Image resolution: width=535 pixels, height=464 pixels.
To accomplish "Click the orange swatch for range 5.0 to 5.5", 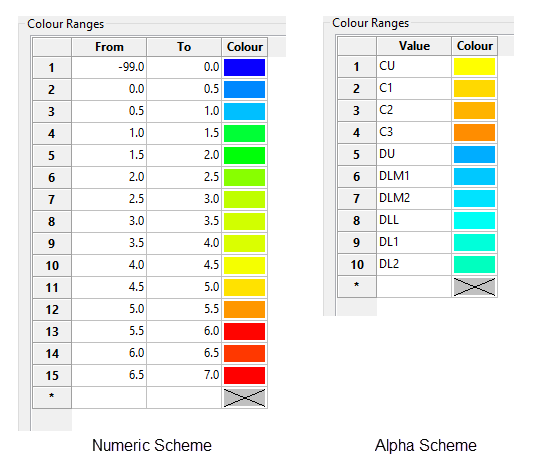I will (244, 309).
